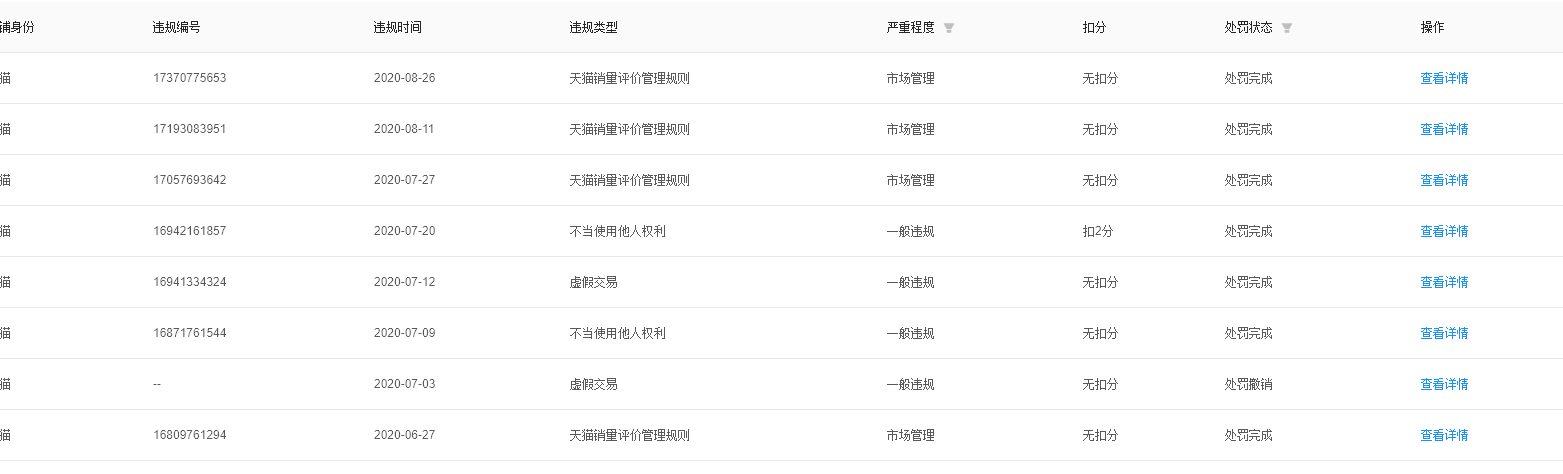The width and height of the screenshot is (1563, 474).
Task: Open 查看详情 for violation 17057693642
Action: coord(1444,180)
